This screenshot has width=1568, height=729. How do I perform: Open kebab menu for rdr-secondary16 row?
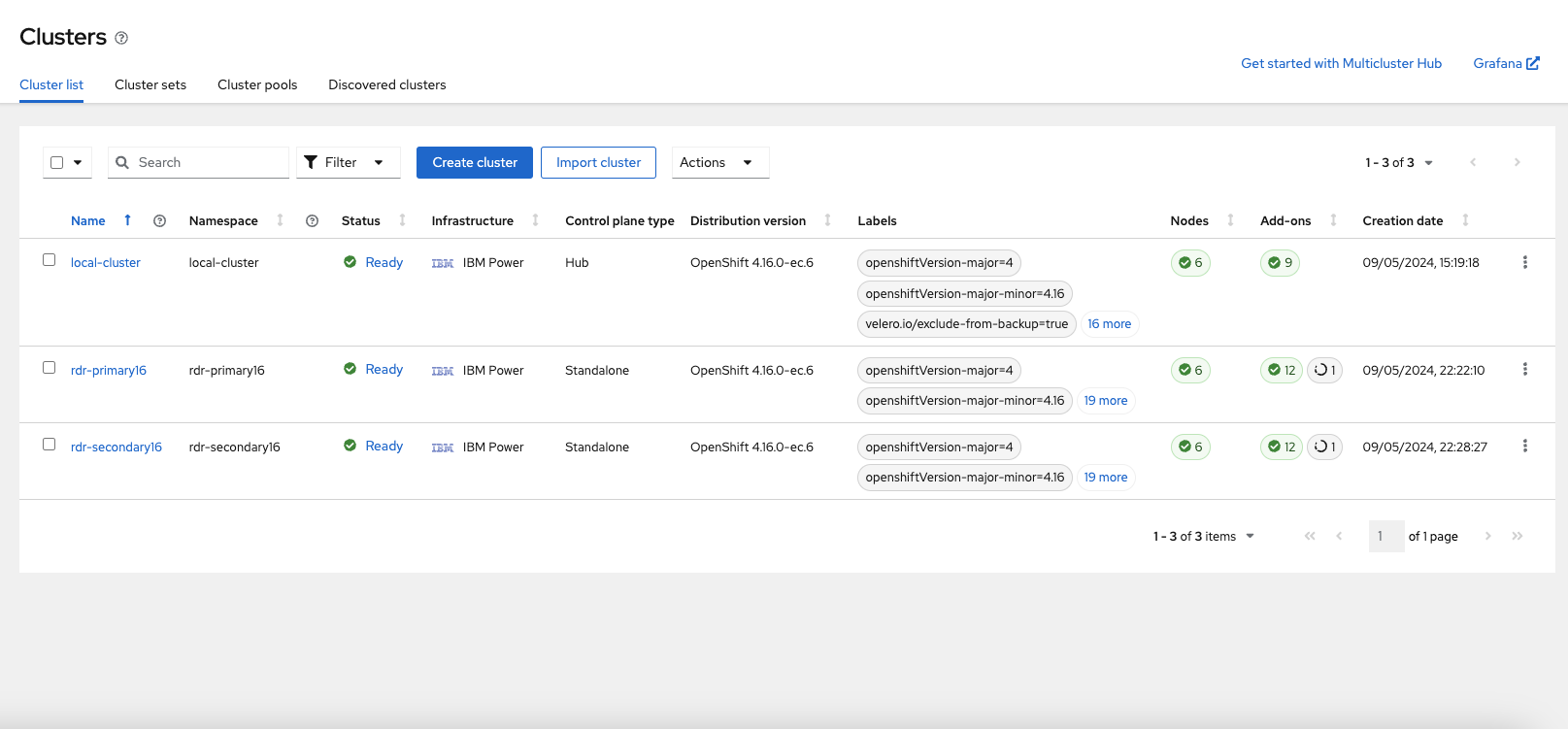pos(1524,447)
